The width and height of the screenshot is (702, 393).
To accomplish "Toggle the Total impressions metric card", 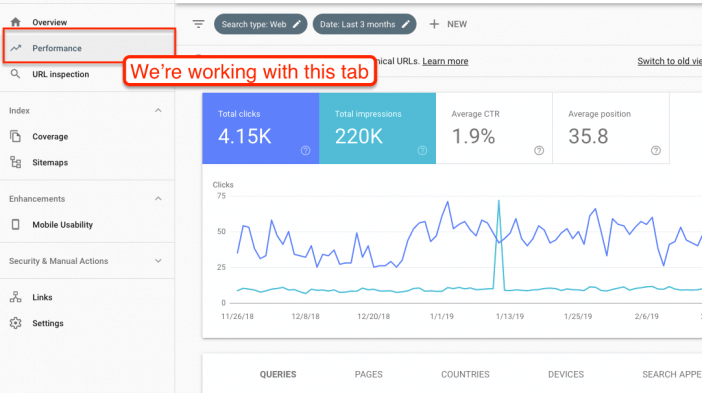I will tap(377, 128).
